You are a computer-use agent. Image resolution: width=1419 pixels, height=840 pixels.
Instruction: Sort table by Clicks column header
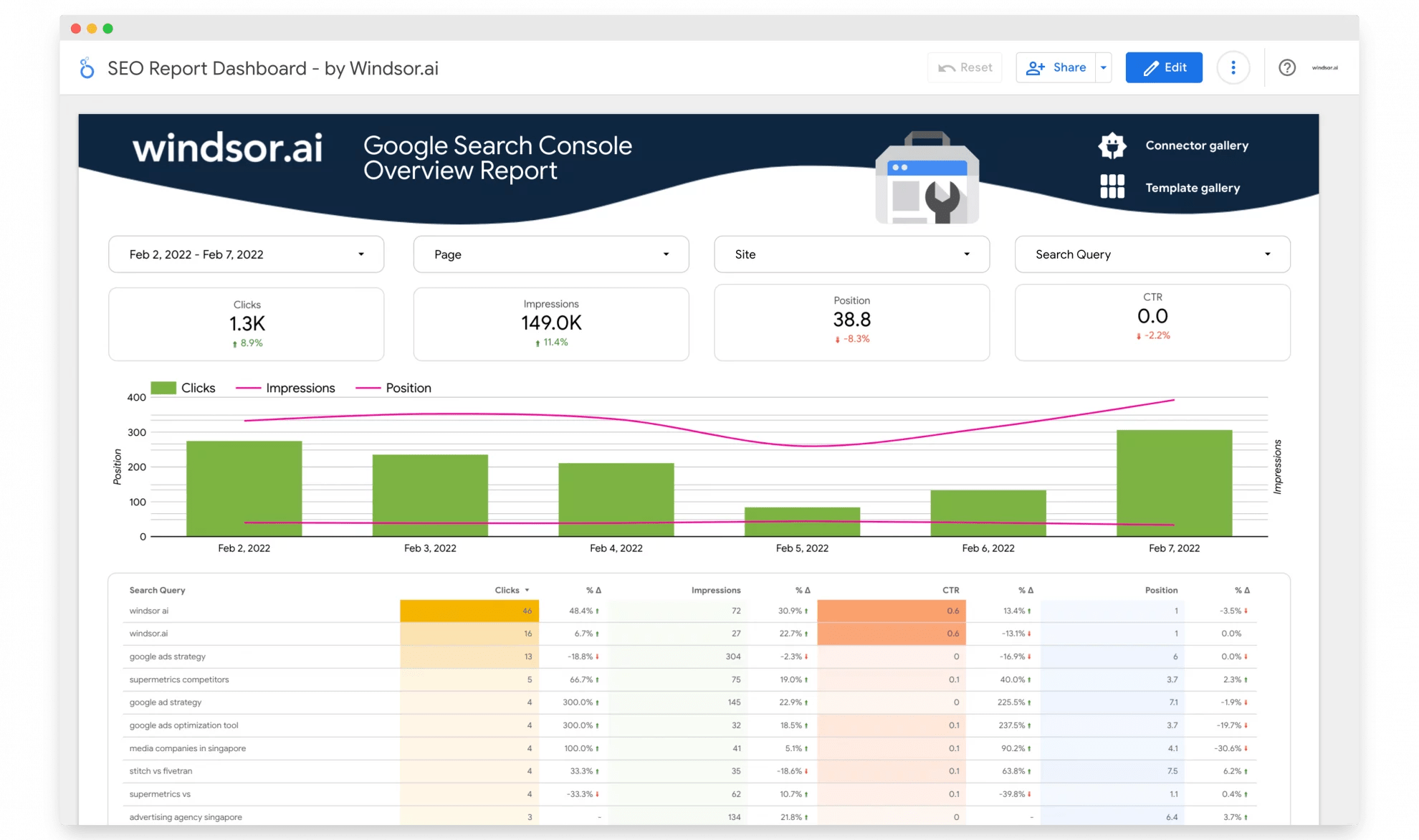[x=507, y=590]
